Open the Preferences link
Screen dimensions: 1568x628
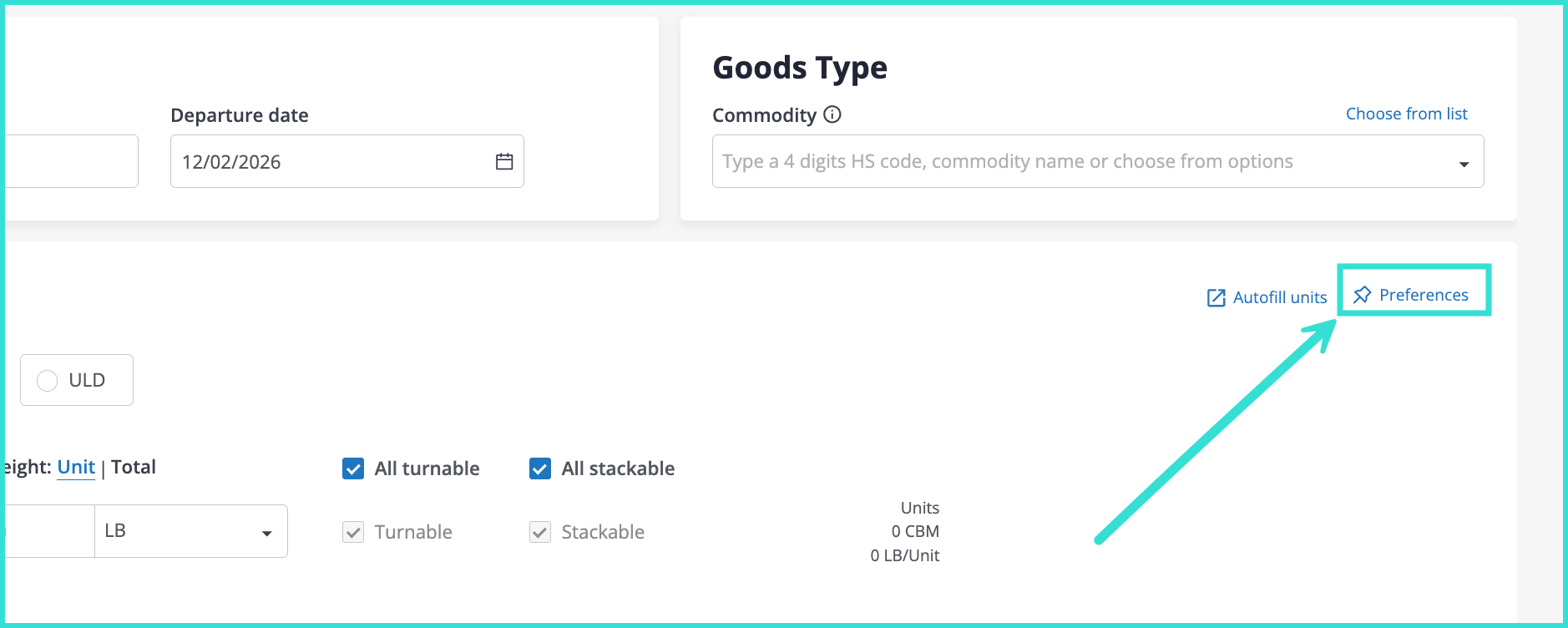pos(1423,295)
